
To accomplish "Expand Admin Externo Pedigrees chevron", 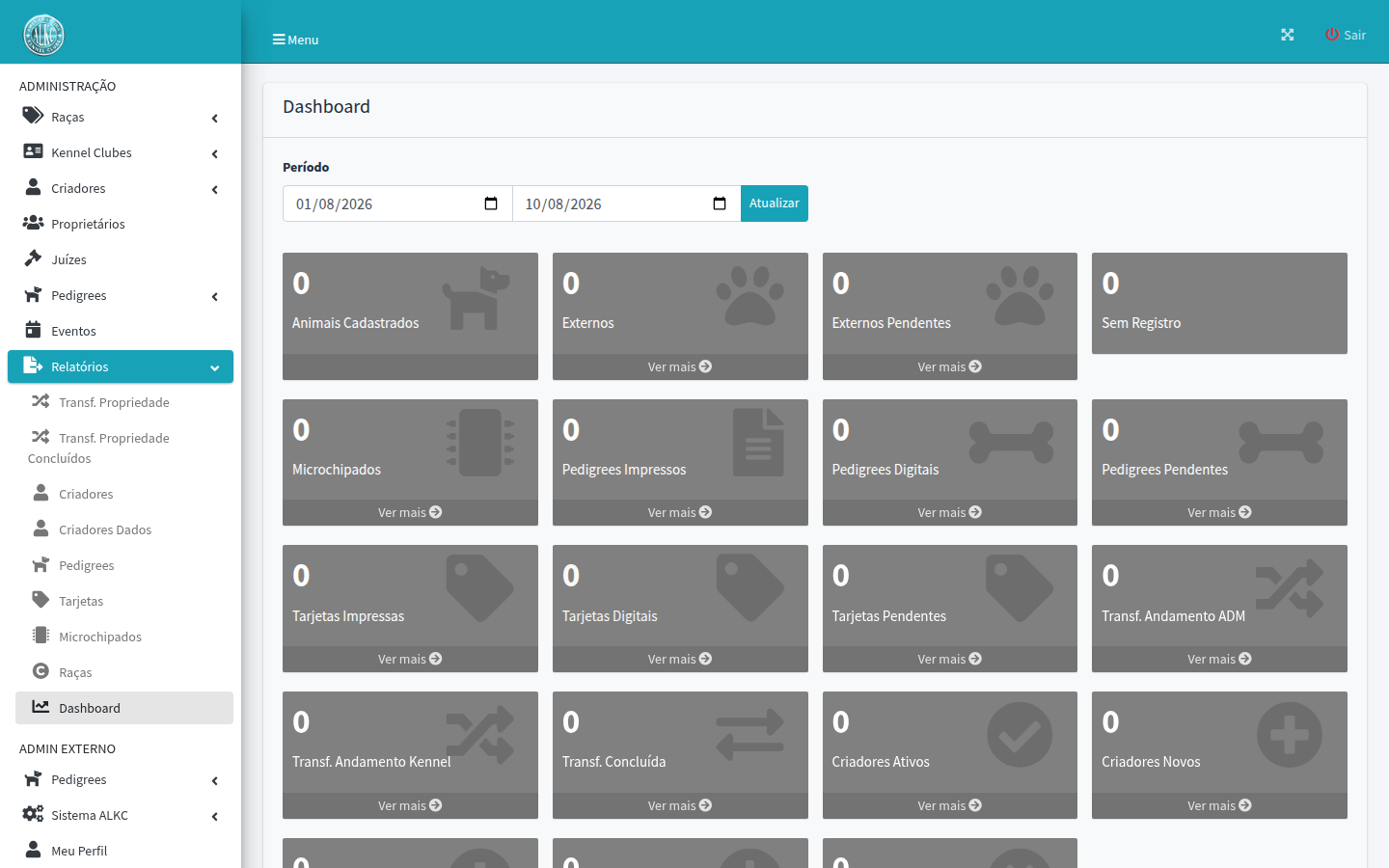I will click(214, 781).
